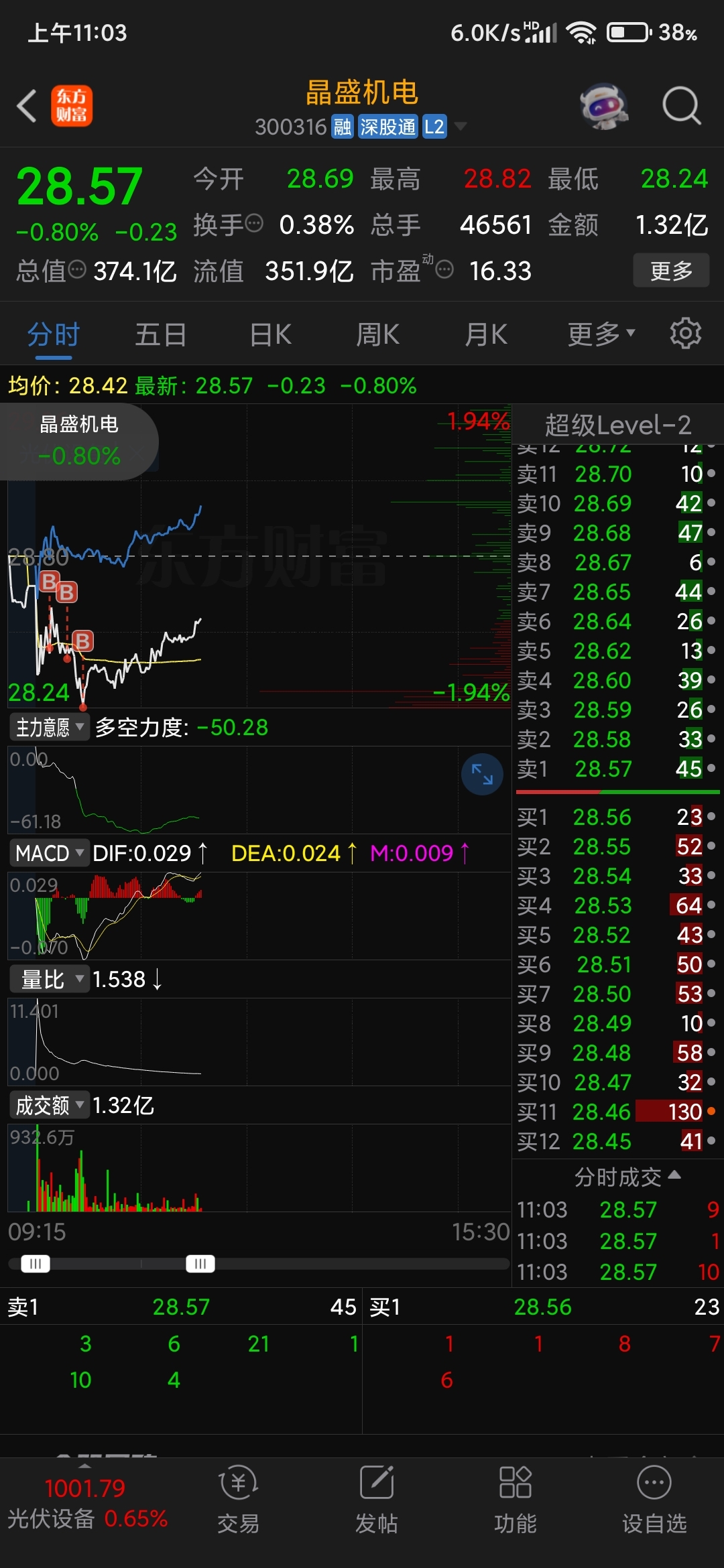Open the robot assistant avatar
This screenshot has width=724, height=1568.
tap(604, 106)
